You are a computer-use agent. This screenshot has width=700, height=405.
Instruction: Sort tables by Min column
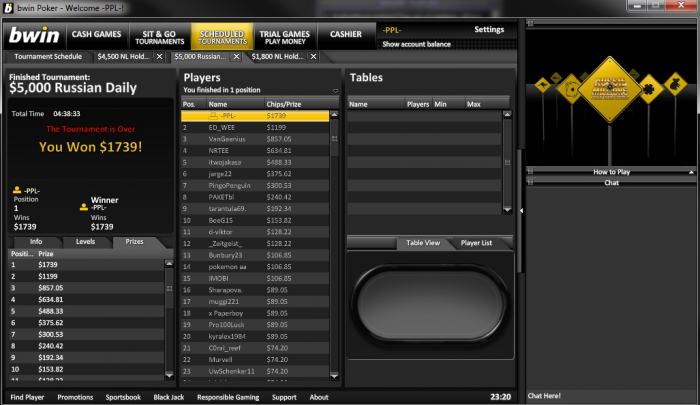tap(449, 104)
